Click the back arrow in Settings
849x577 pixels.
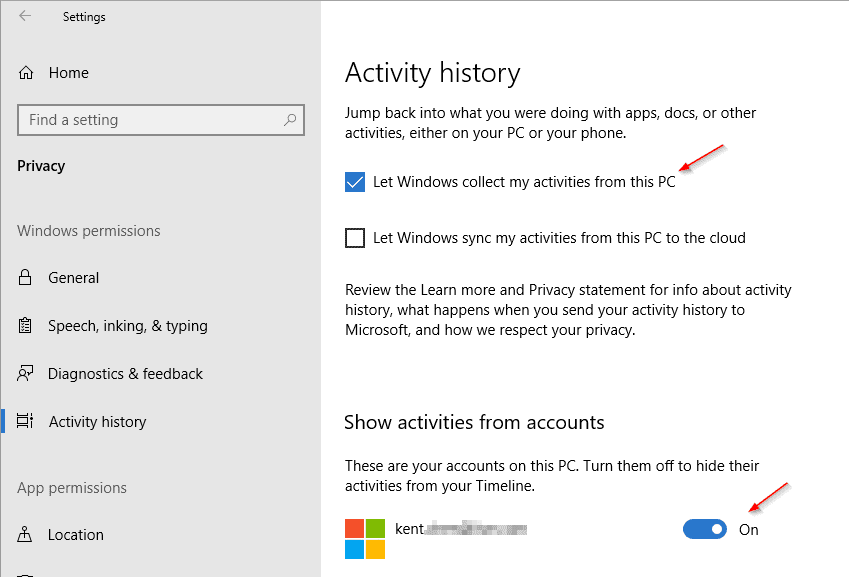[24, 16]
